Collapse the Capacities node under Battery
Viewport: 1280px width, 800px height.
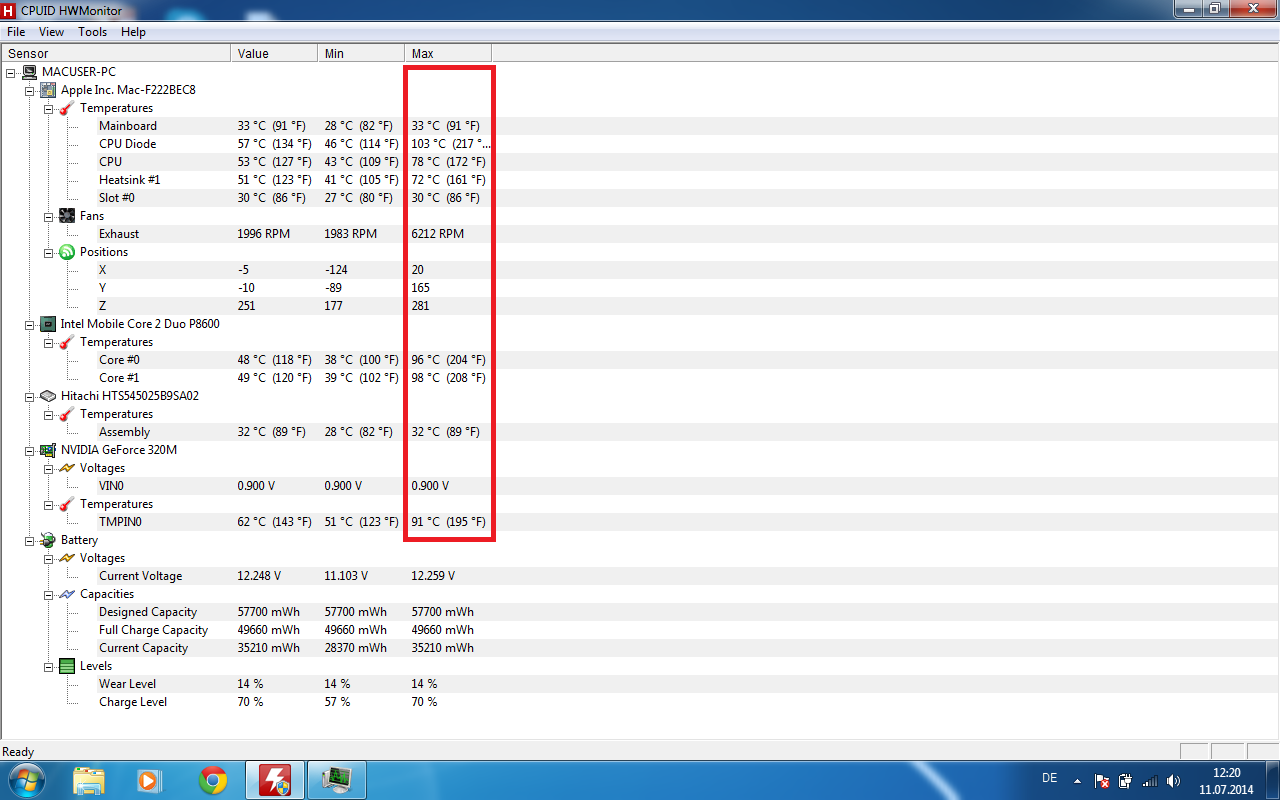tap(49, 594)
